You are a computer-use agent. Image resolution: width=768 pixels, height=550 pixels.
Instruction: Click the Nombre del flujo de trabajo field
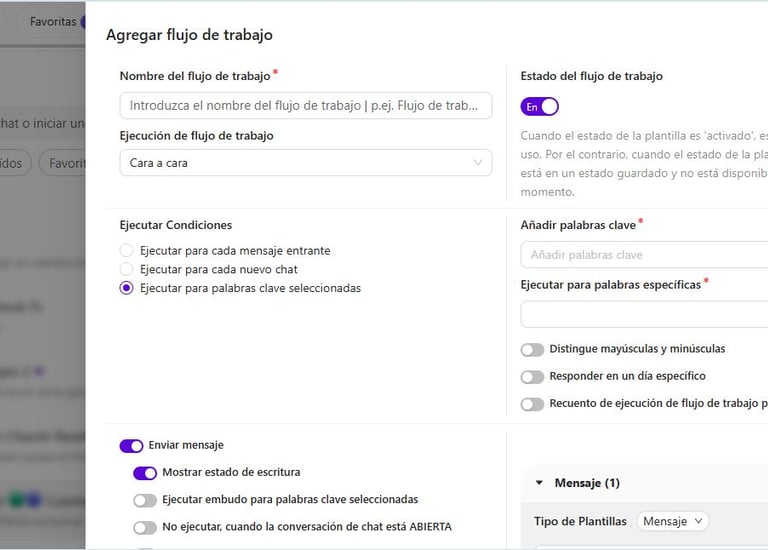[x=305, y=105]
